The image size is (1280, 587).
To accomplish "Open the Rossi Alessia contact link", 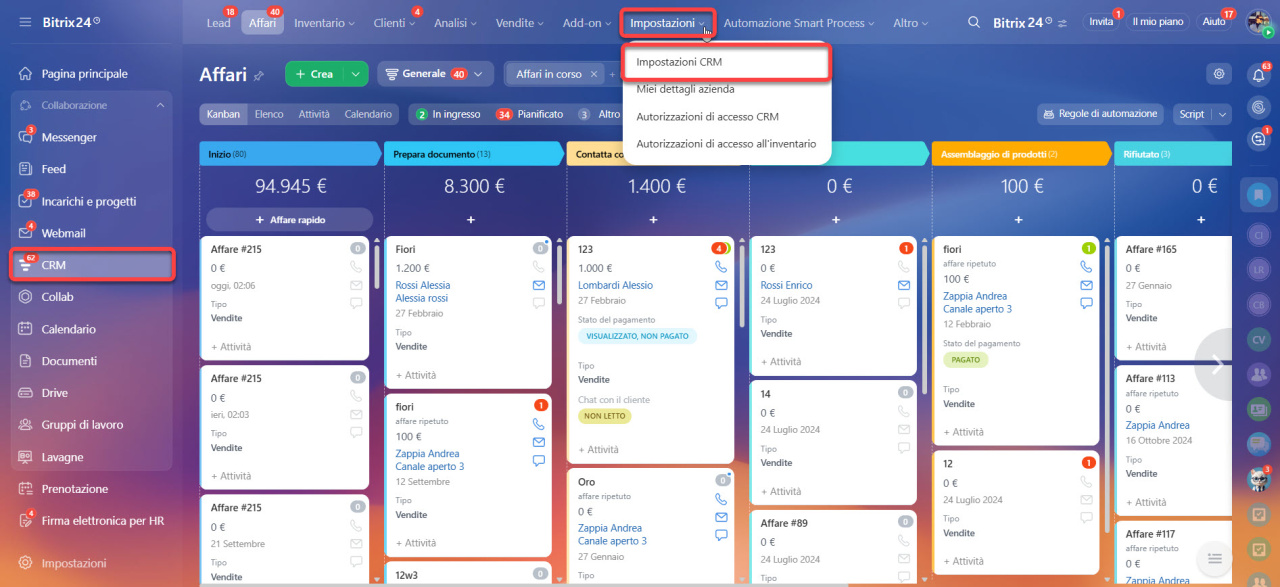I will tap(423, 285).
